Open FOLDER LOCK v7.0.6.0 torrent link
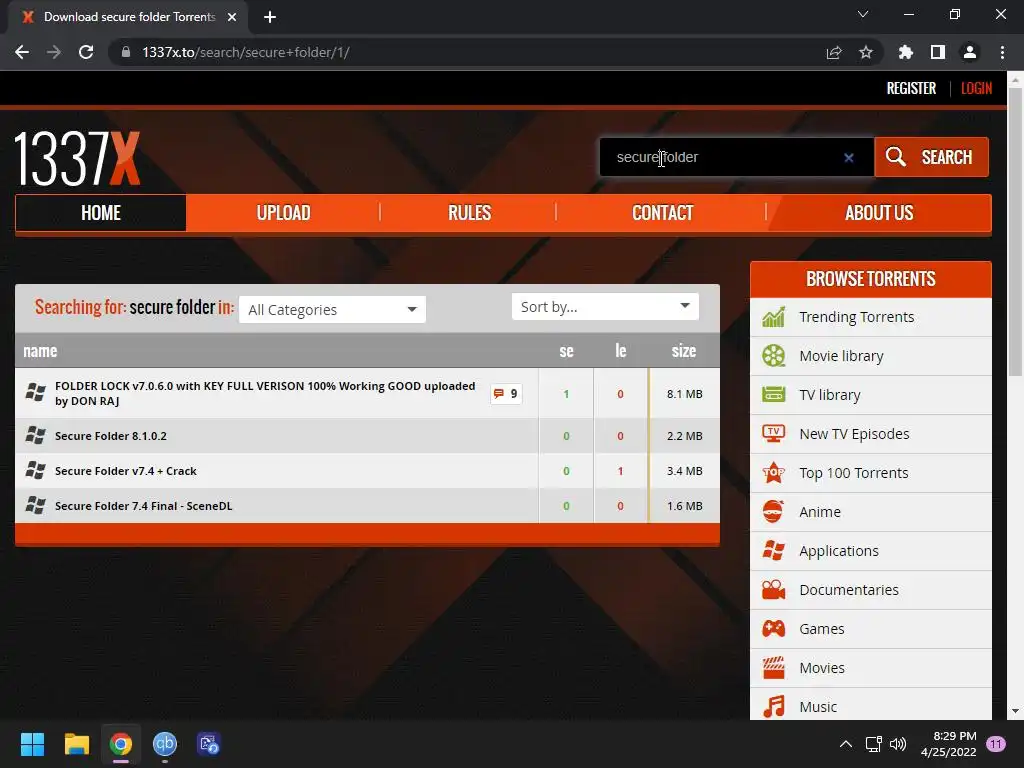This screenshot has height=768, width=1024. pyautogui.click(x=265, y=393)
